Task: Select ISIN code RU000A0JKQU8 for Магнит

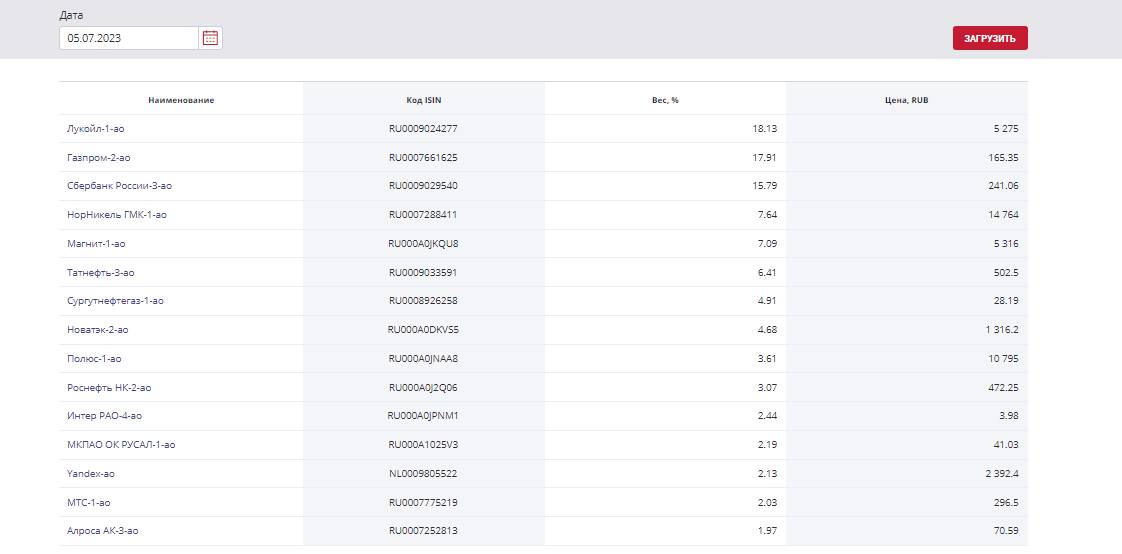Action: (x=424, y=243)
